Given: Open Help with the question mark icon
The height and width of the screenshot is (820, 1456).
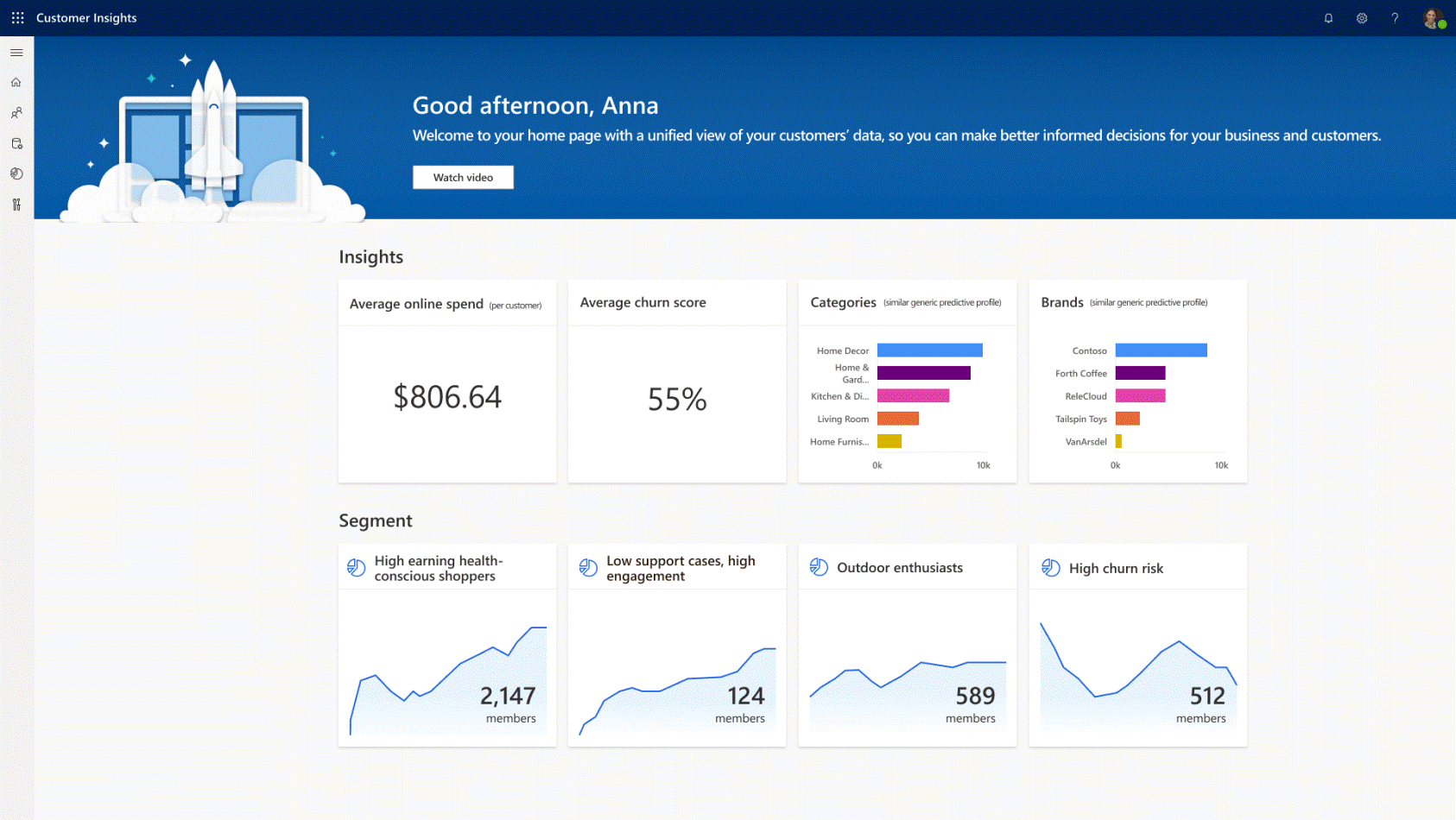Looking at the screenshot, I should (1395, 17).
